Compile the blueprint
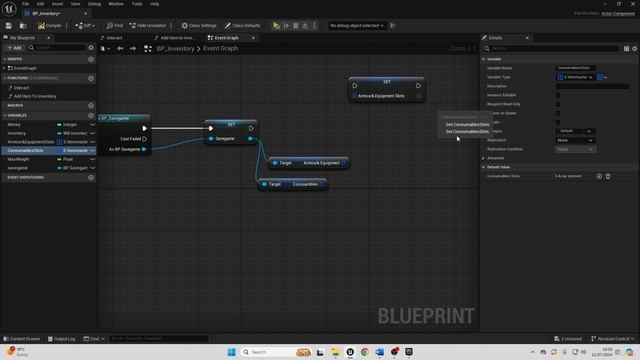The height and width of the screenshot is (360, 640). [49, 26]
